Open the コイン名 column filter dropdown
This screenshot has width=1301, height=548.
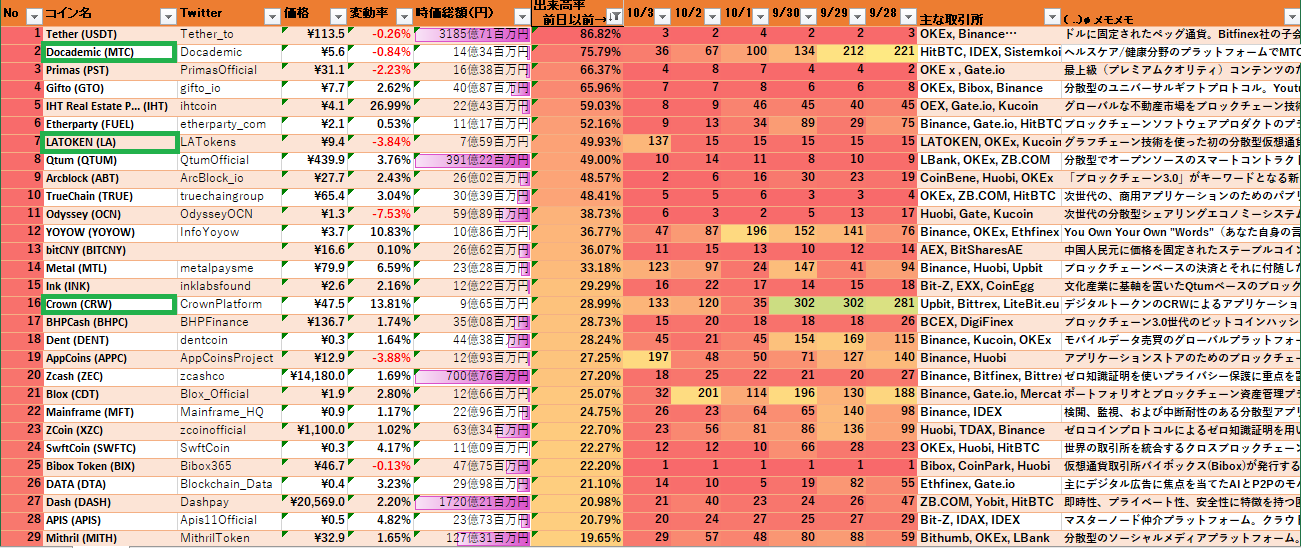point(167,17)
